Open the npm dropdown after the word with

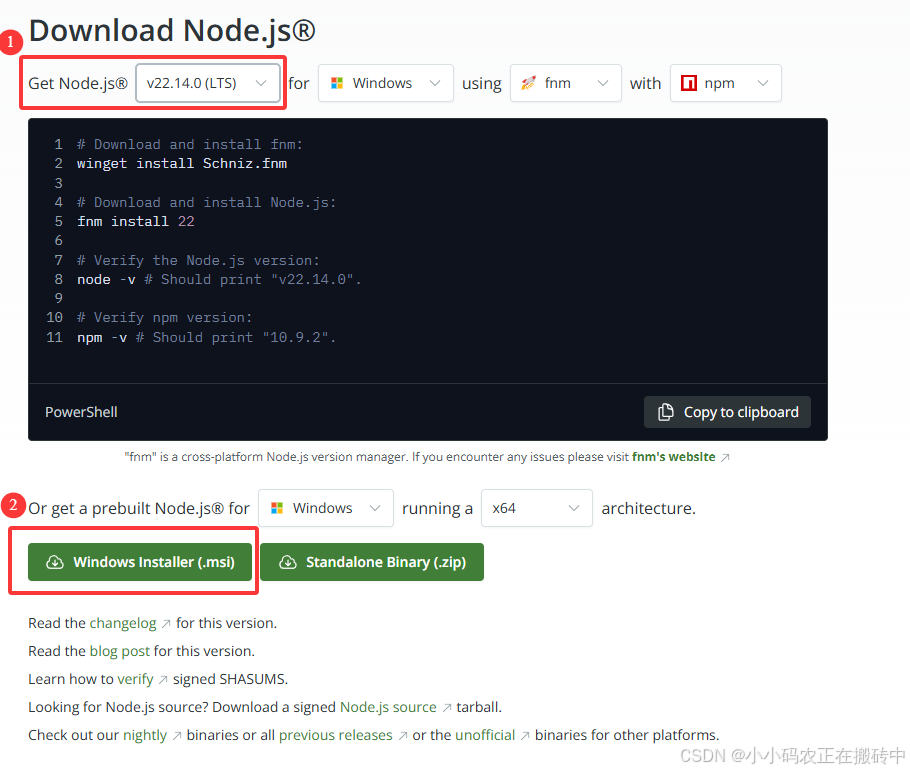(x=725, y=83)
